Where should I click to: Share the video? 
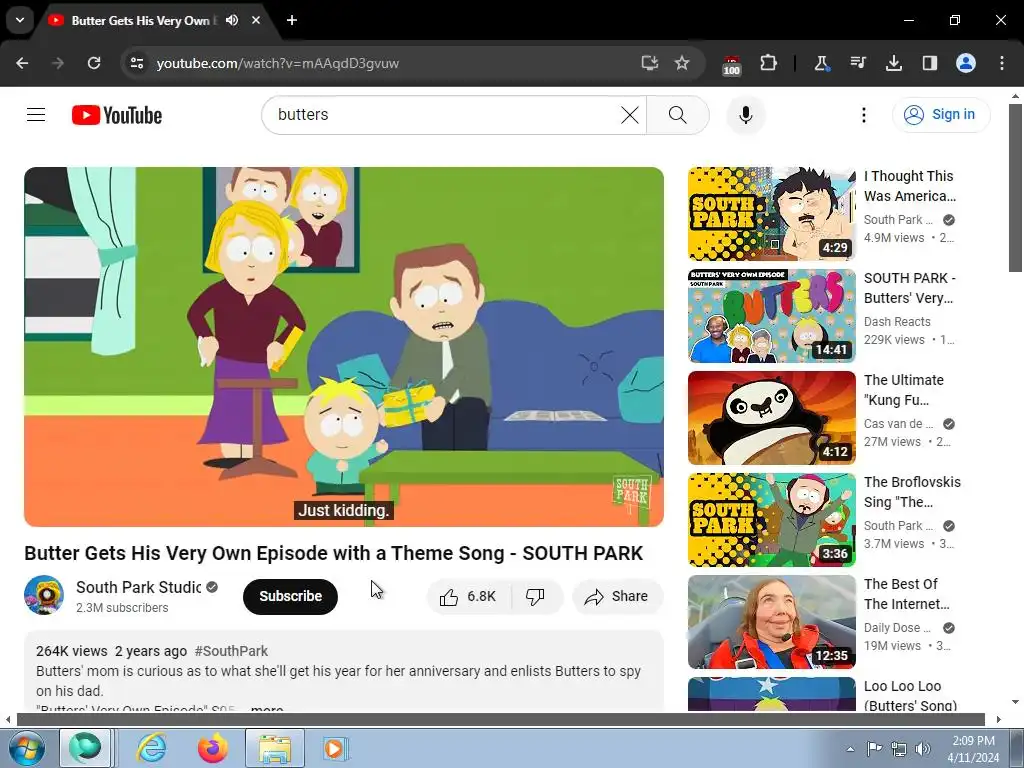coord(617,596)
